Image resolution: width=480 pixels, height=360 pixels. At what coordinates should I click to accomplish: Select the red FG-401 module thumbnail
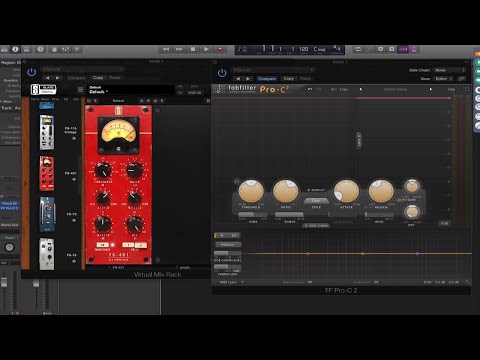point(47,173)
